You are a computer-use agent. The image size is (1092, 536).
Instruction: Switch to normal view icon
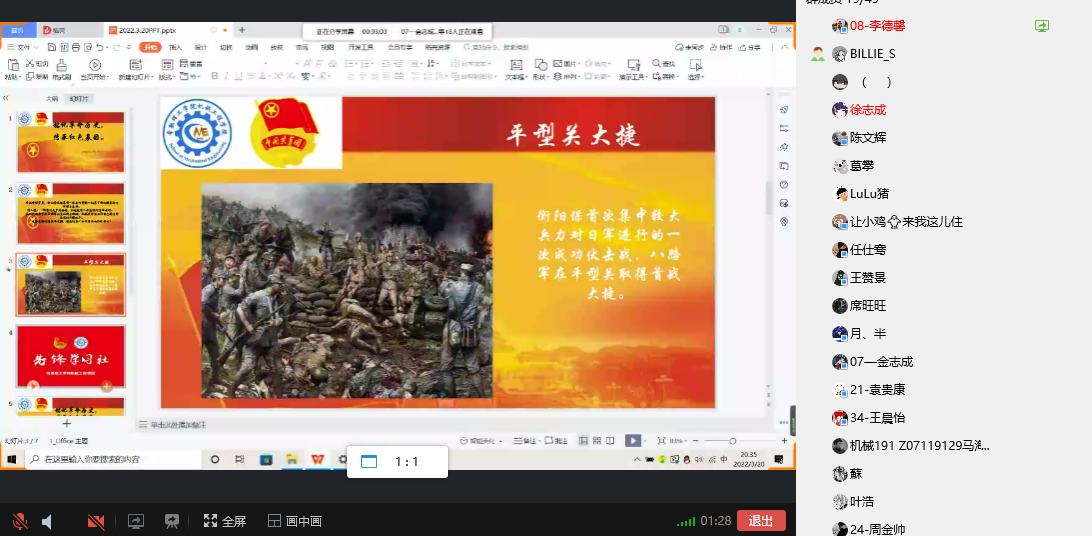tap(584, 441)
